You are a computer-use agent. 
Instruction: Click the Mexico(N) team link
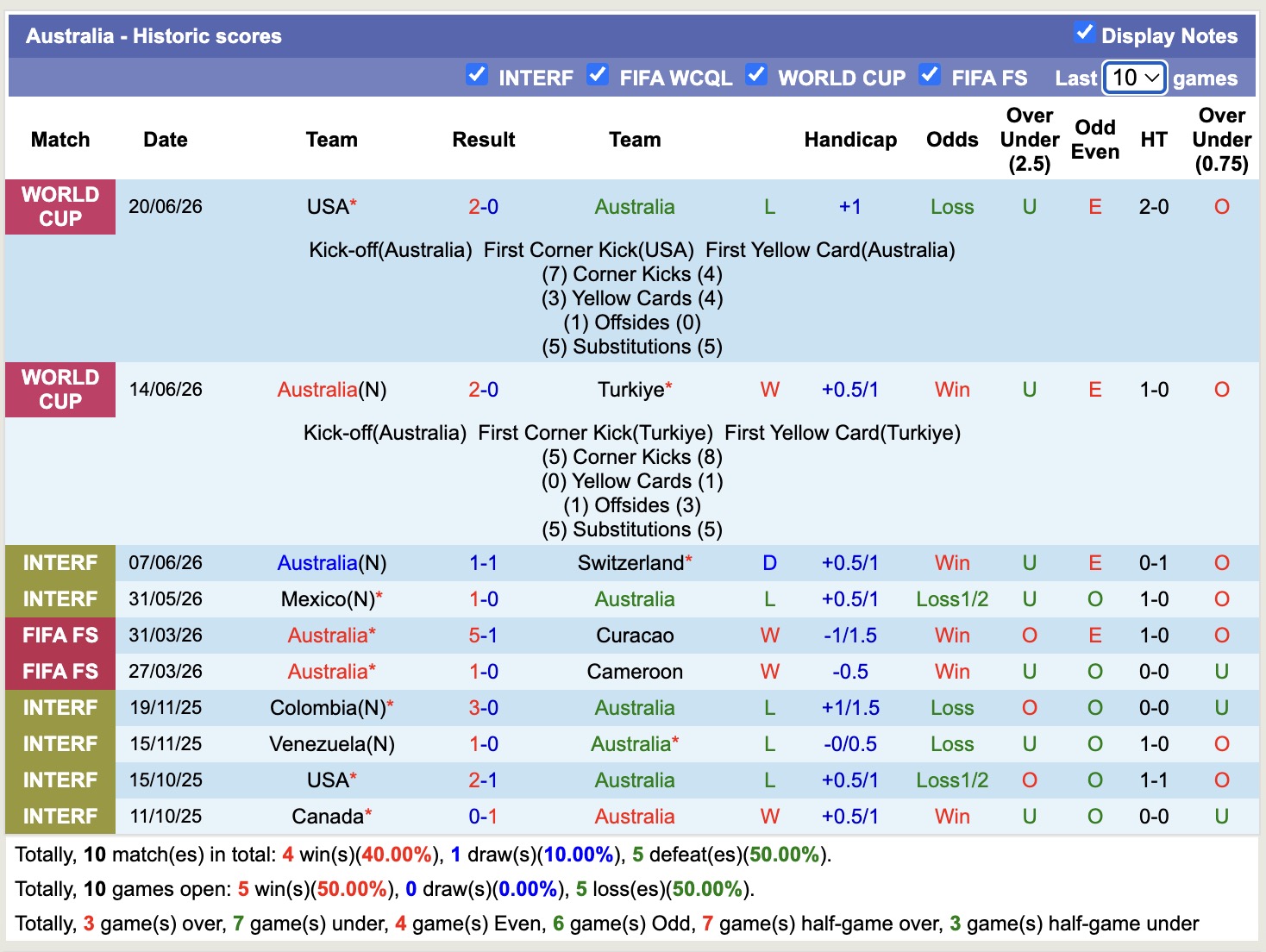point(328,599)
